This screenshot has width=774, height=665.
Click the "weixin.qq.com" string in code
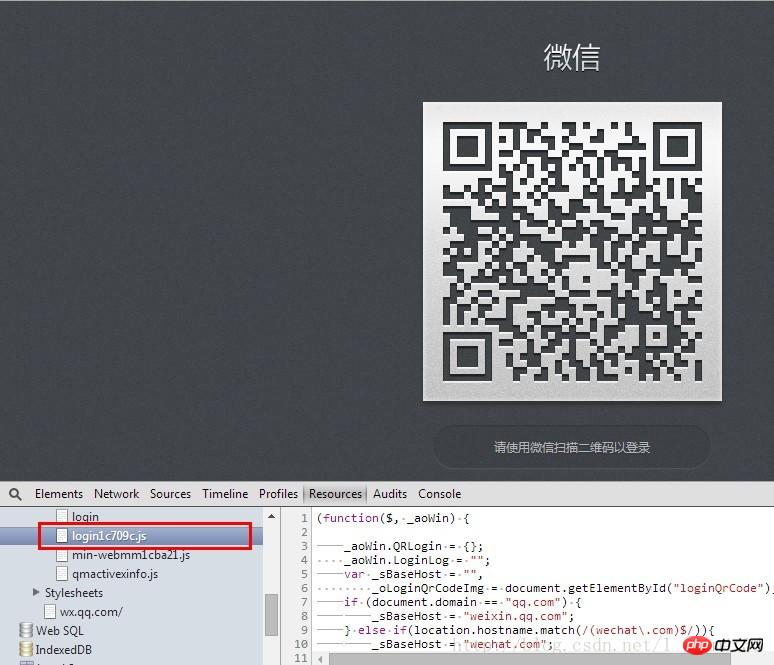(515, 616)
